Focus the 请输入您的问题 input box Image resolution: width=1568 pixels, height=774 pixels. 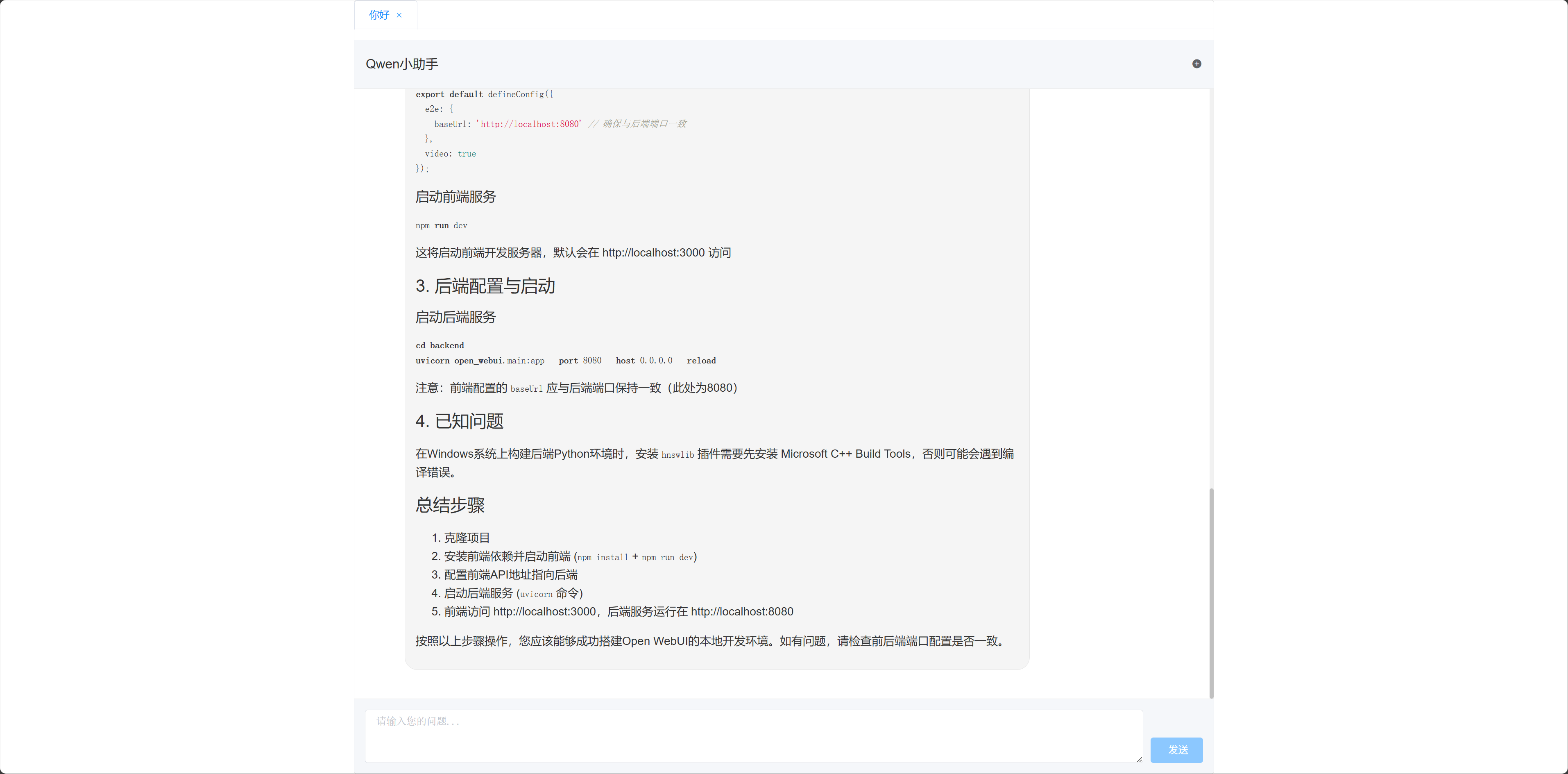(x=753, y=735)
